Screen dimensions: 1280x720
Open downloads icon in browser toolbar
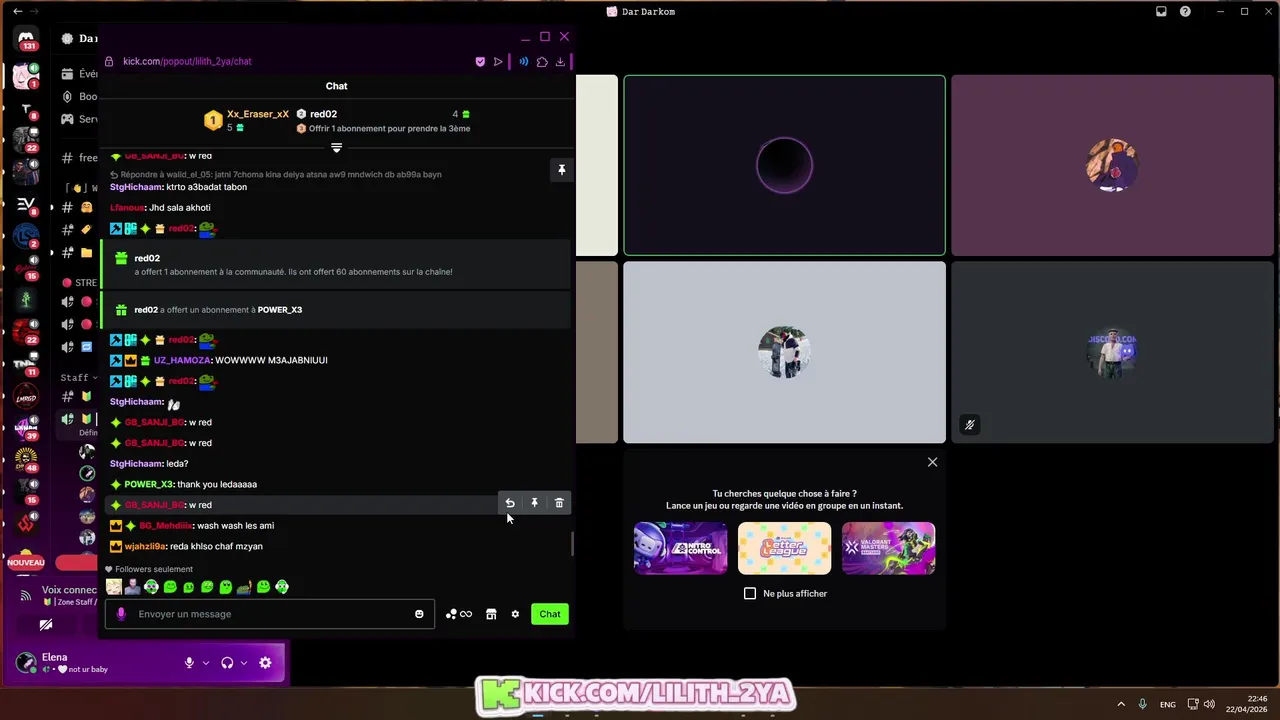point(560,62)
